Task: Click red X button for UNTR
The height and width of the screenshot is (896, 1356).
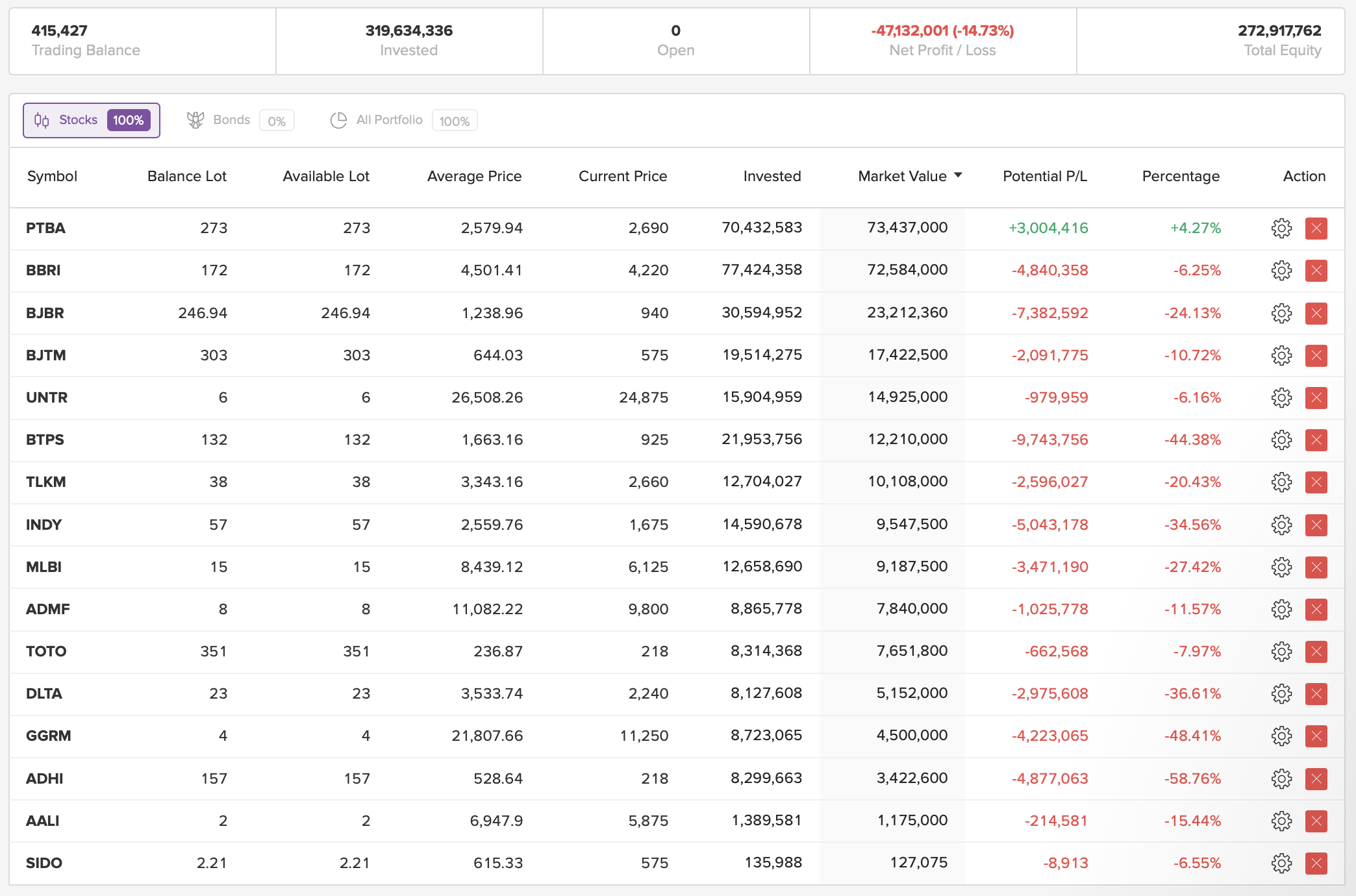Action: click(1316, 397)
